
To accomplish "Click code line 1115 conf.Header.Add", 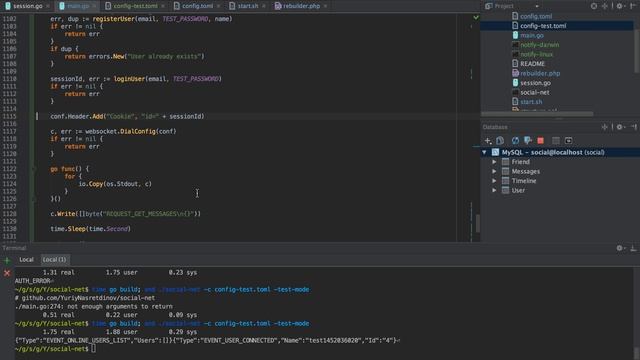I will pyautogui.click(x=127, y=116).
